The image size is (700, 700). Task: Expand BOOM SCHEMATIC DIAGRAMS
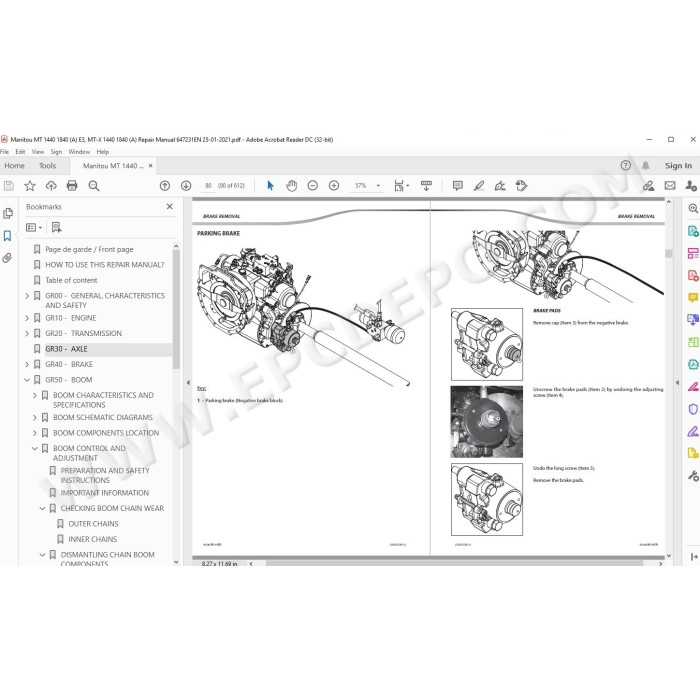[x=35, y=417]
